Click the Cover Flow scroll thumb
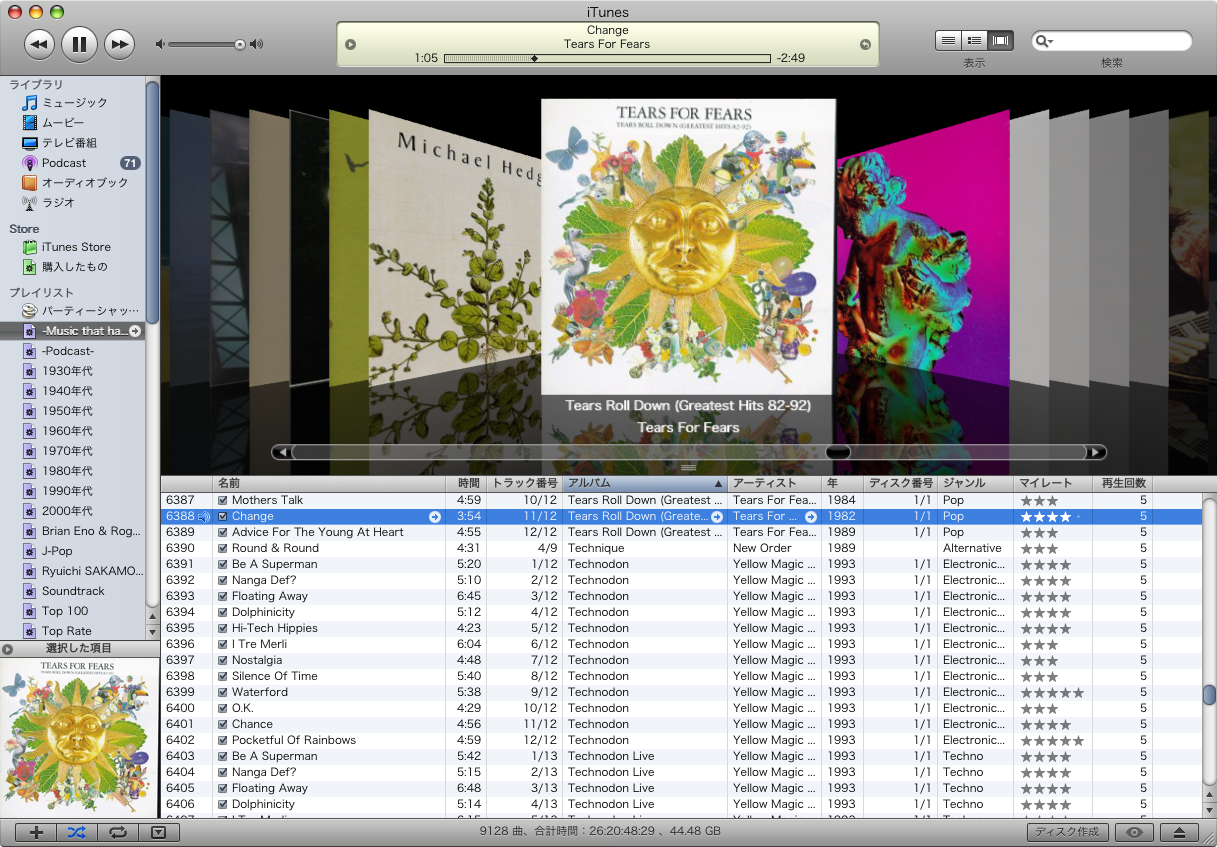 coord(838,452)
